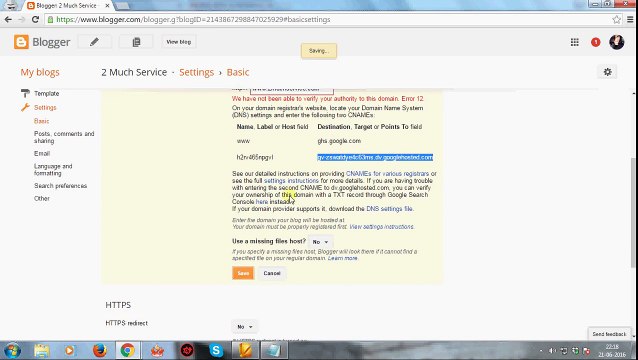
Task: Go back with browser back arrow
Action: coord(8,20)
